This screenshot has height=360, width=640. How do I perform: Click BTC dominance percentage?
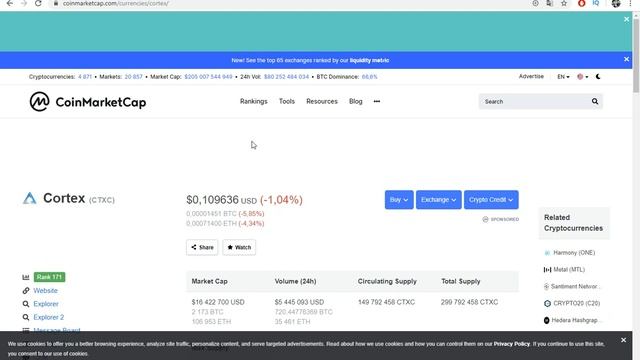[369, 77]
